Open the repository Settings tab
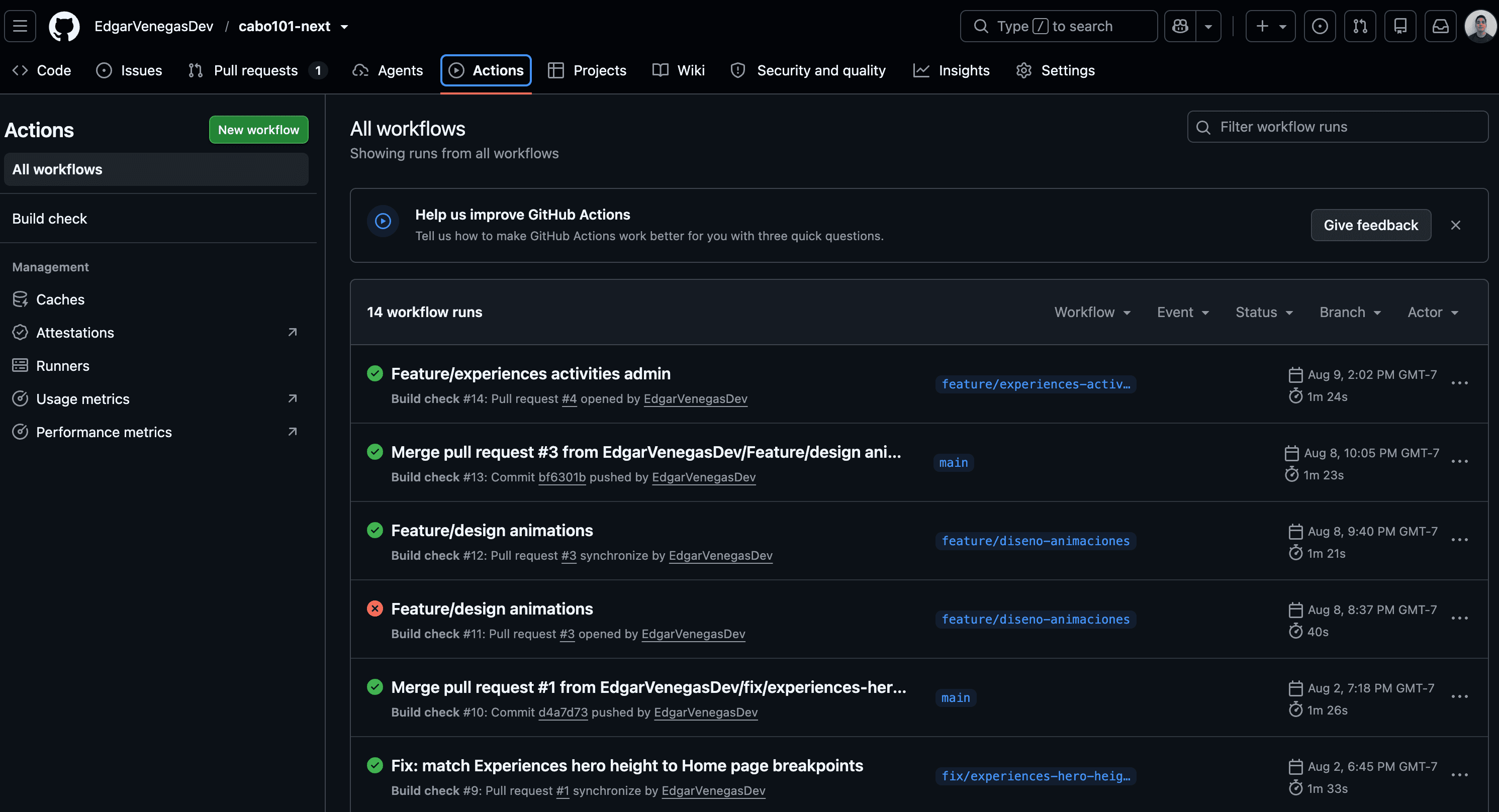The image size is (1499, 812). pyautogui.click(x=1056, y=70)
